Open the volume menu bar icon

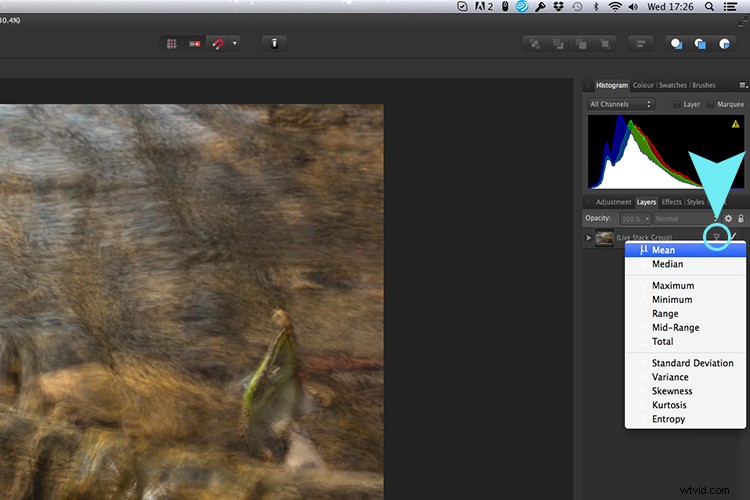coord(633,6)
